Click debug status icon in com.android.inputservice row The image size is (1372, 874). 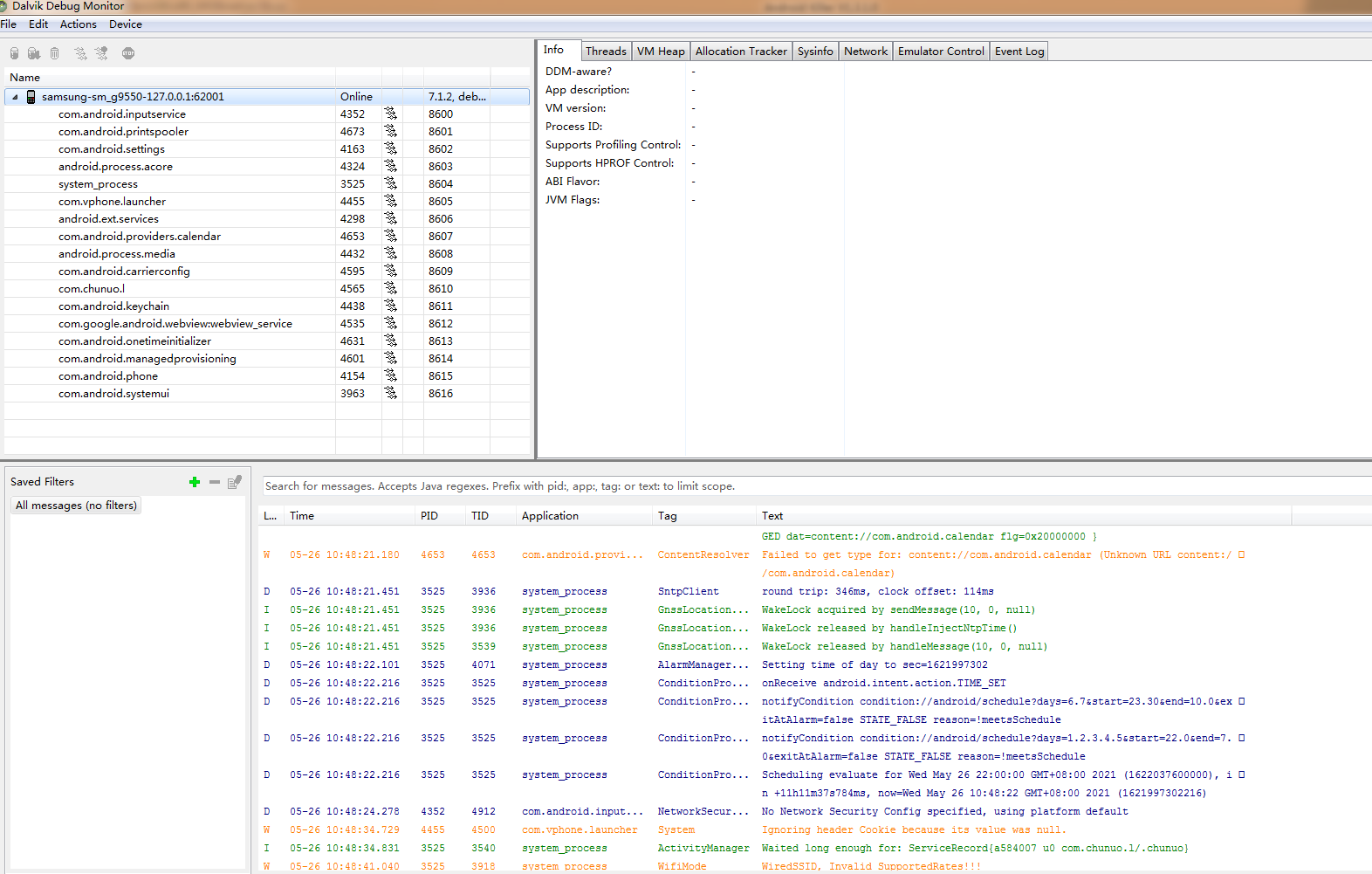(390, 114)
